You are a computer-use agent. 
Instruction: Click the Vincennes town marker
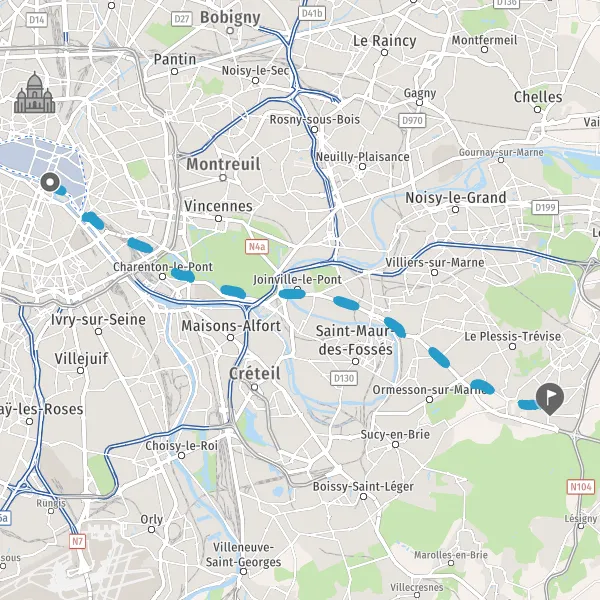(218, 218)
